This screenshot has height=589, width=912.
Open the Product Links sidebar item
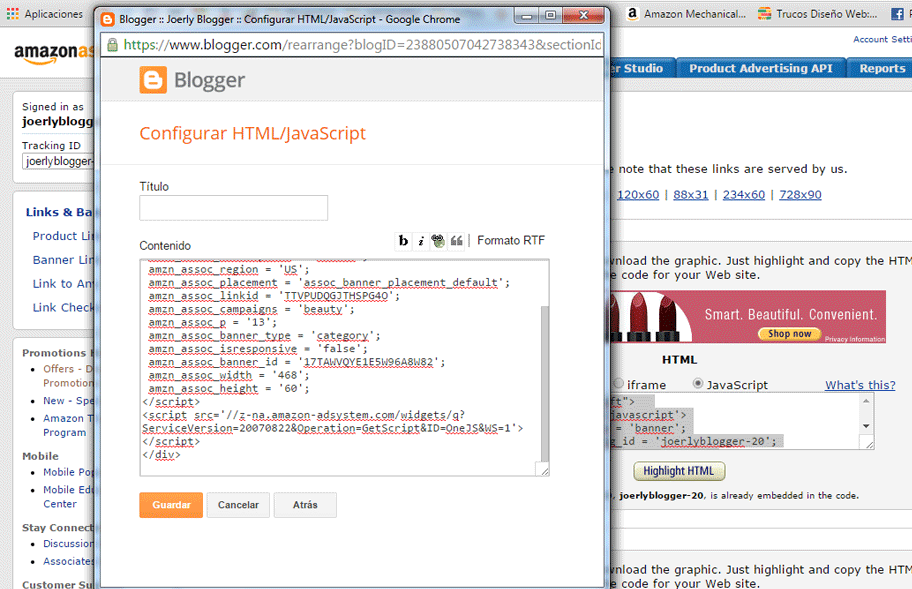pos(63,236)
